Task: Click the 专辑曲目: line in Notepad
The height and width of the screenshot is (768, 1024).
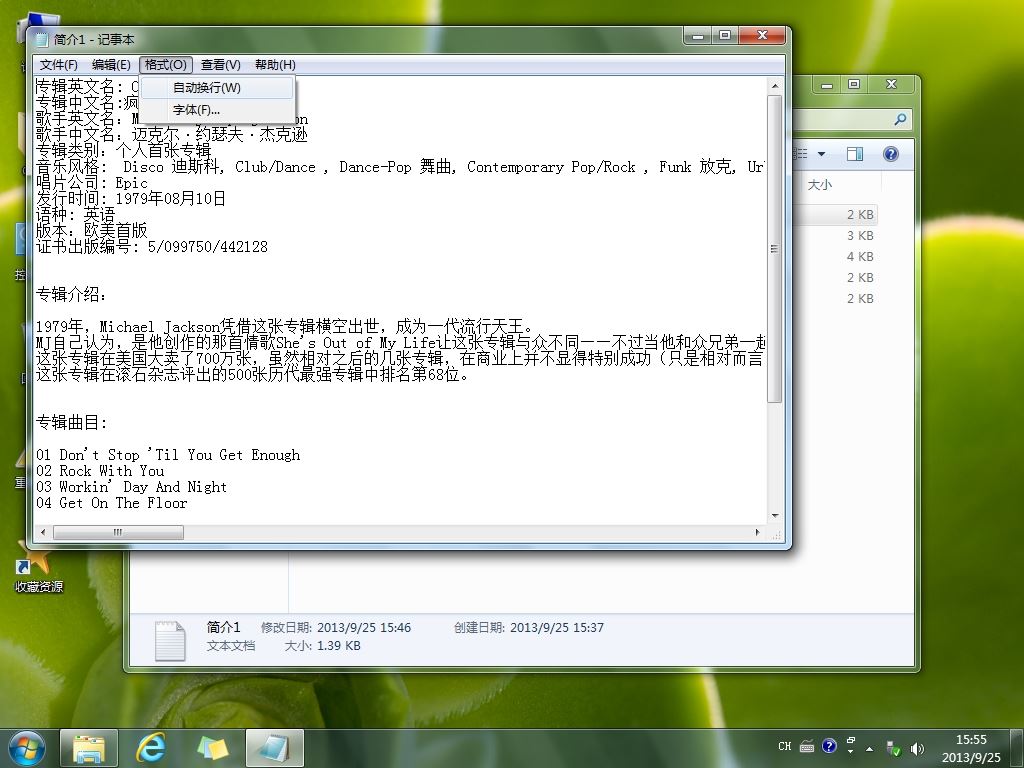Action: coord(71,423)
